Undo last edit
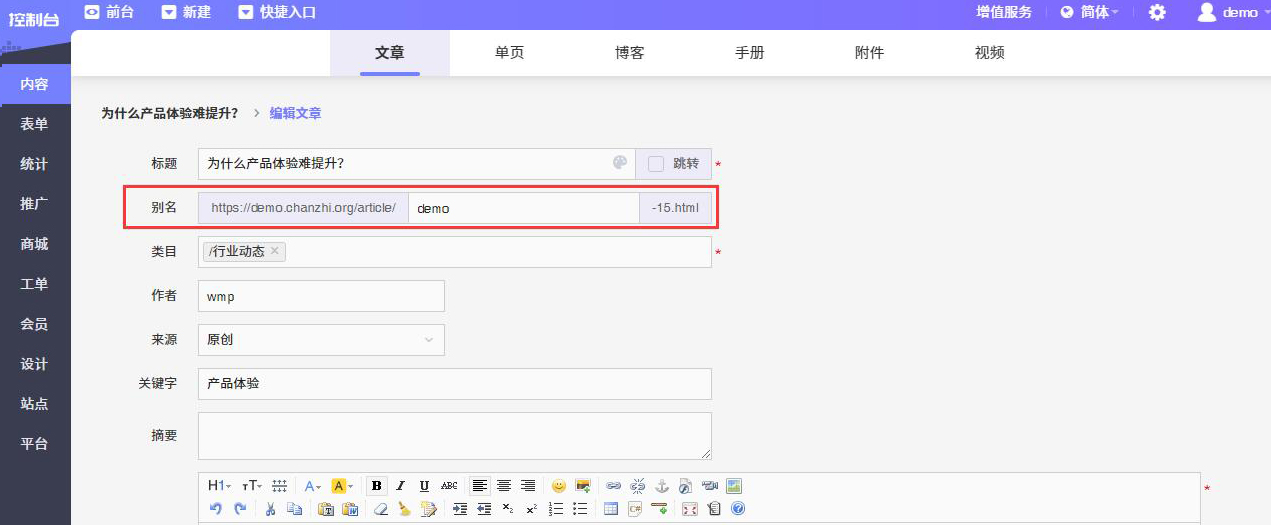Image resolution: width=1271 pixels, height=525 pixels. point(216,508)
